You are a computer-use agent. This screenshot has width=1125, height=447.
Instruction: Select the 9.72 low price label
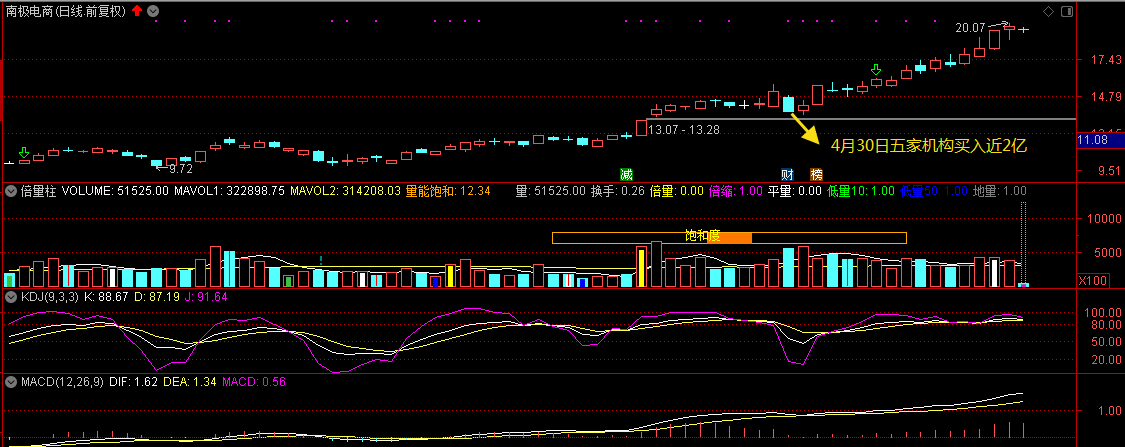click(180, 169)
